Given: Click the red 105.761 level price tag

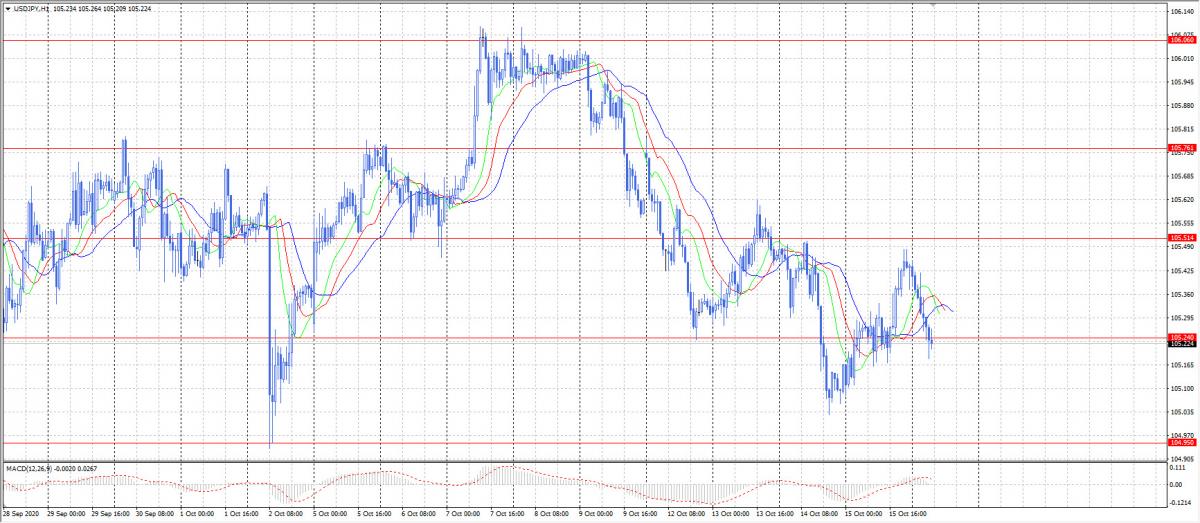Looking at the screenshot, I should pos(1181,148).
